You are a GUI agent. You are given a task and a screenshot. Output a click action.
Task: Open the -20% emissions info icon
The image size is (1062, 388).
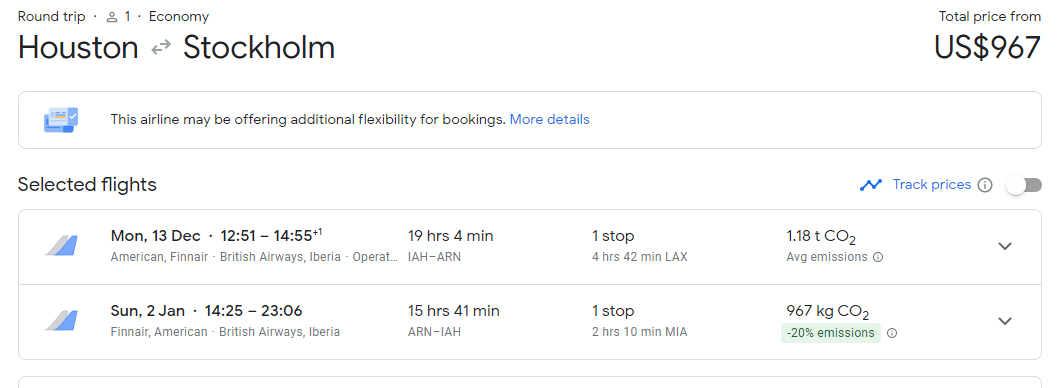(892, 333)
